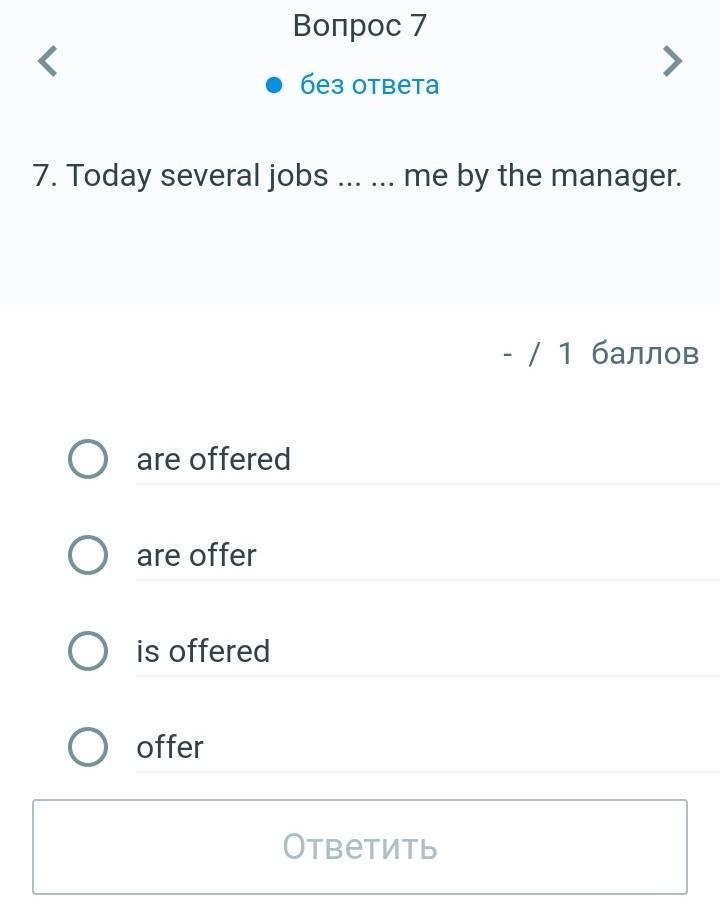Go to the previous question arrow

coord(47,61)
